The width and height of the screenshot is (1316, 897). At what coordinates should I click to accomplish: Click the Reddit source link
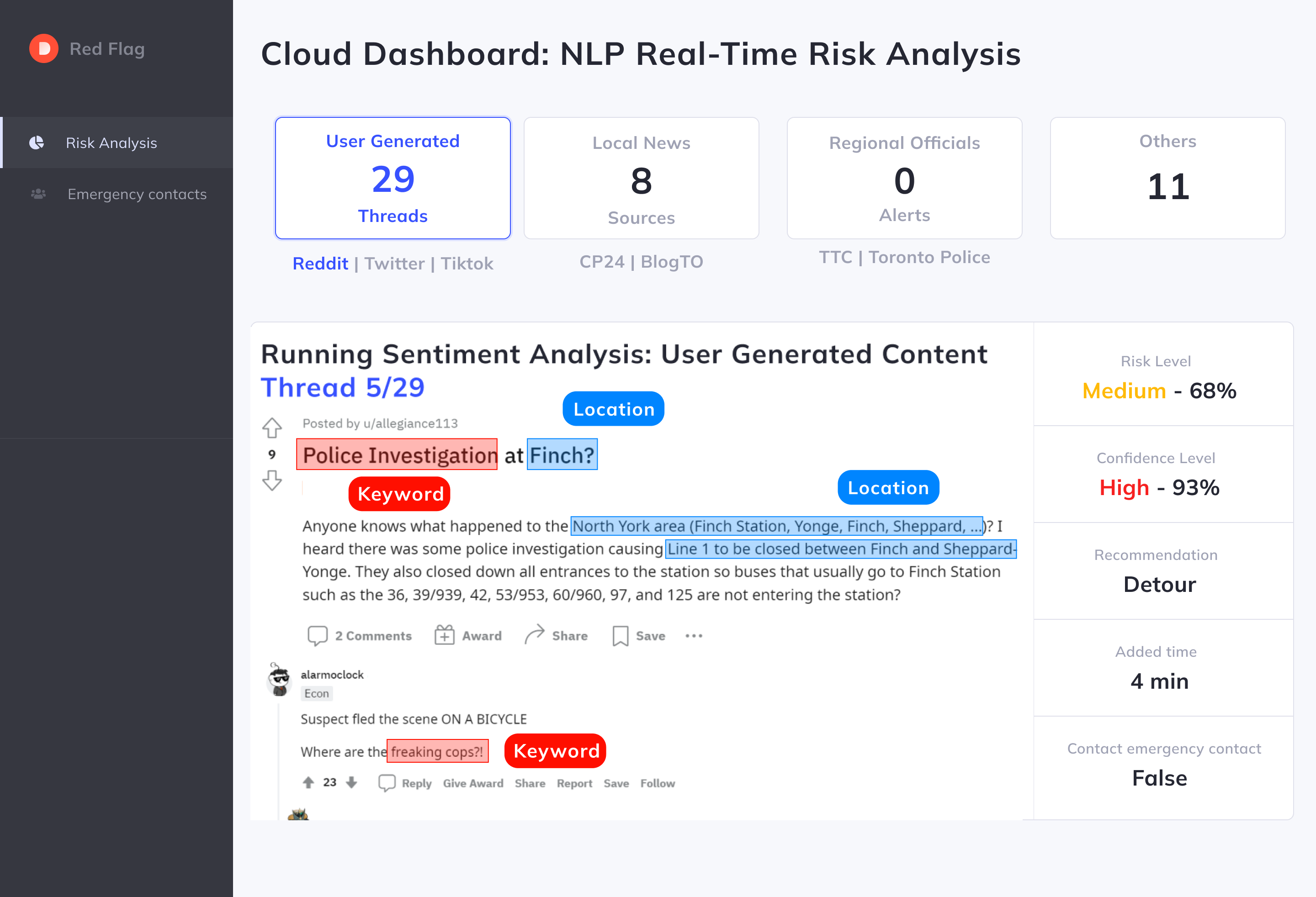(x=320, y=264)
